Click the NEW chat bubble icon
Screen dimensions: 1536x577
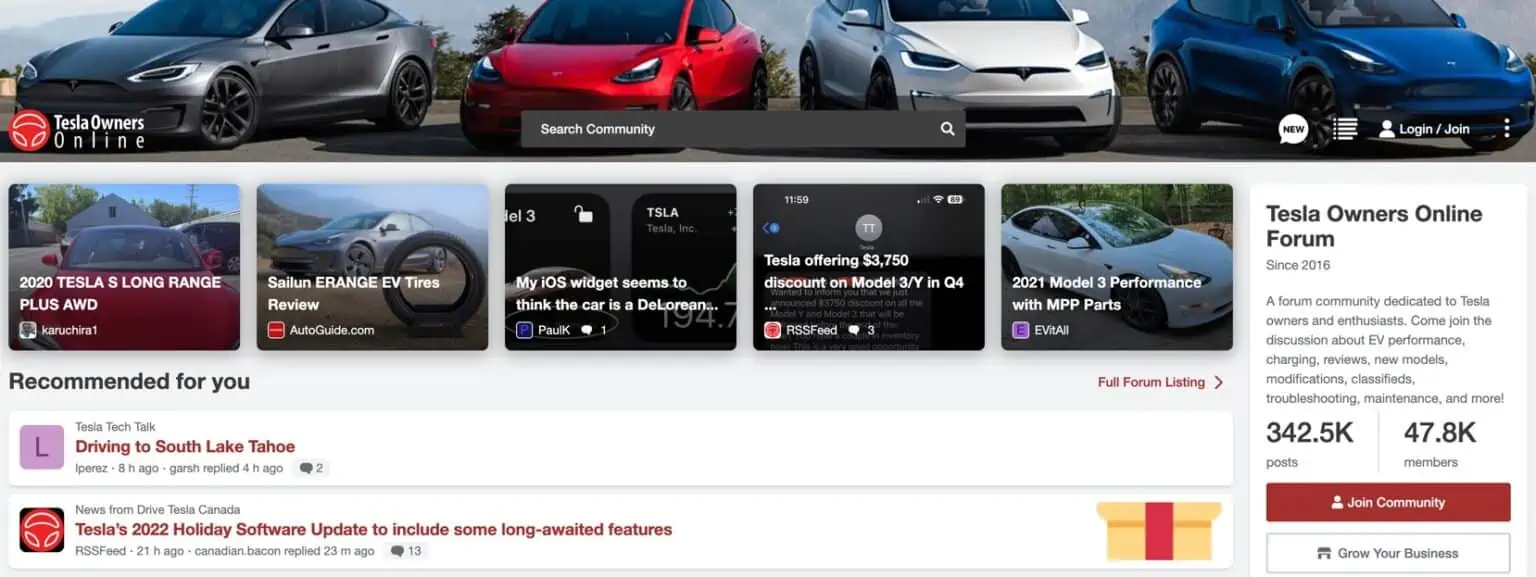click(x=1293, y=129)
